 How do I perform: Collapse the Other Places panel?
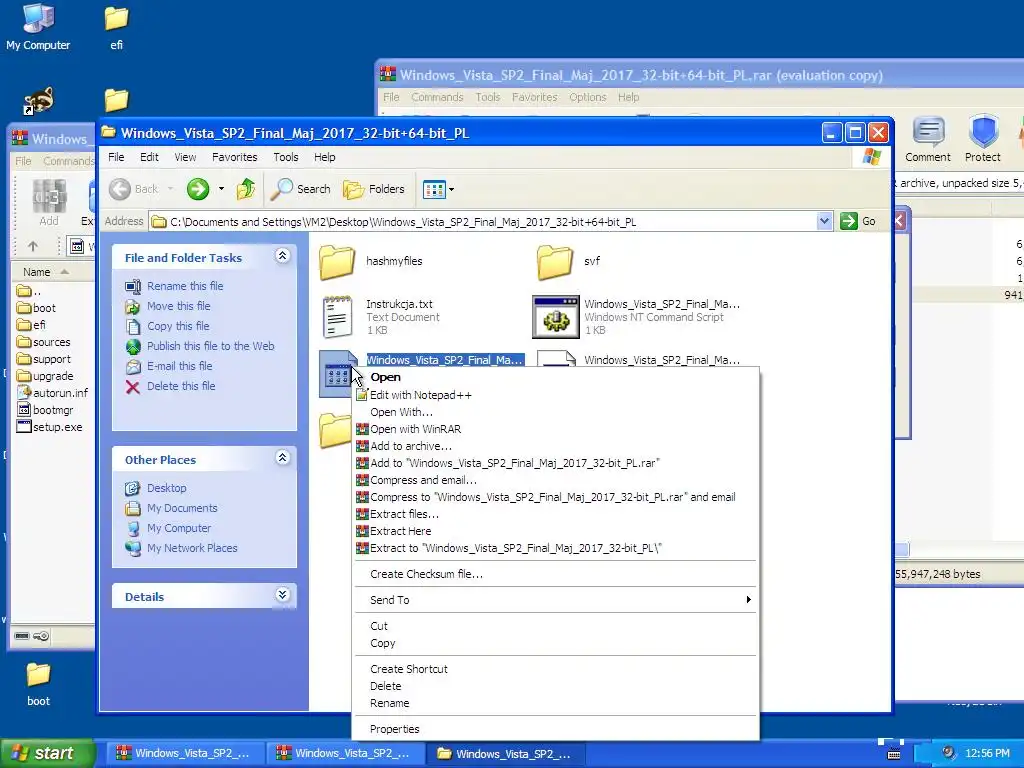(x=282, y=458)
